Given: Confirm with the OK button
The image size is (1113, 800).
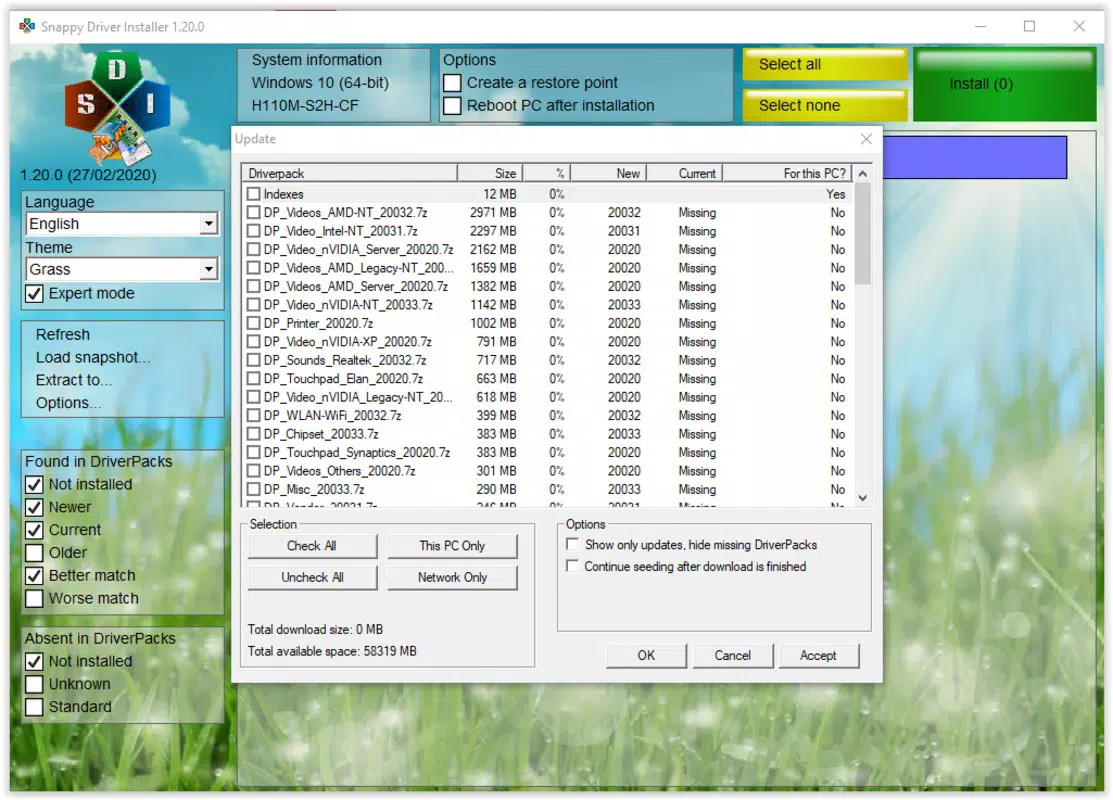Looking at the screenshot, I should coord(646,655).
